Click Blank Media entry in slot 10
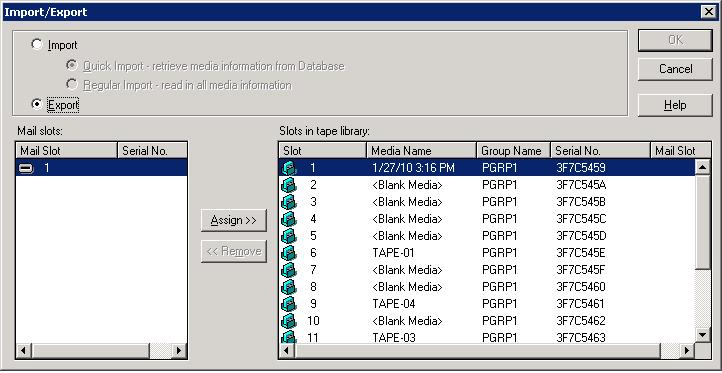 click(407, 321)
